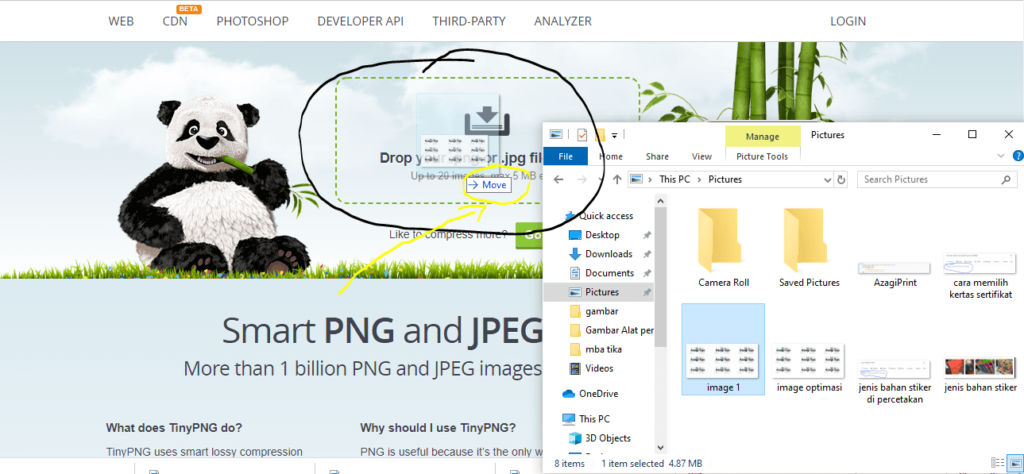Switch to details view in status bar
Image resolution: width=1024 pixels, height=474 pixels.
(997, 463)
